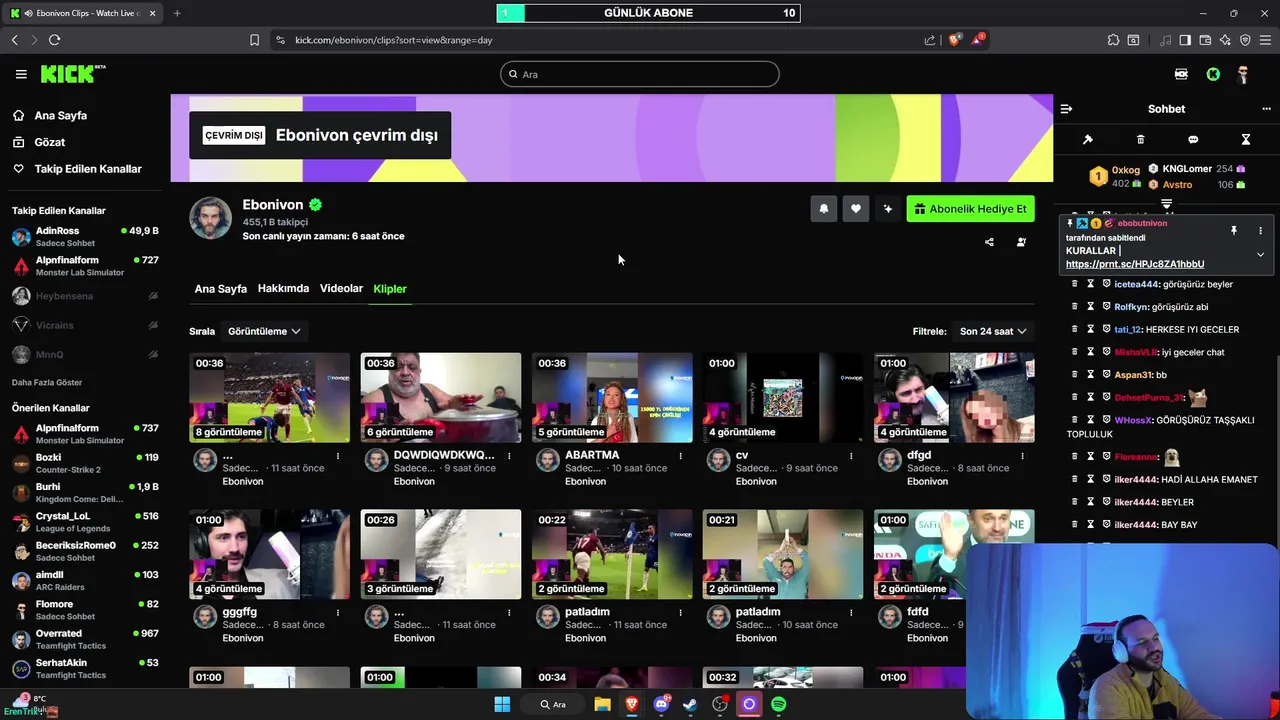1280x720 pixels.
Task: Expand the pinned message chevron
Action: pos(1260,255)
